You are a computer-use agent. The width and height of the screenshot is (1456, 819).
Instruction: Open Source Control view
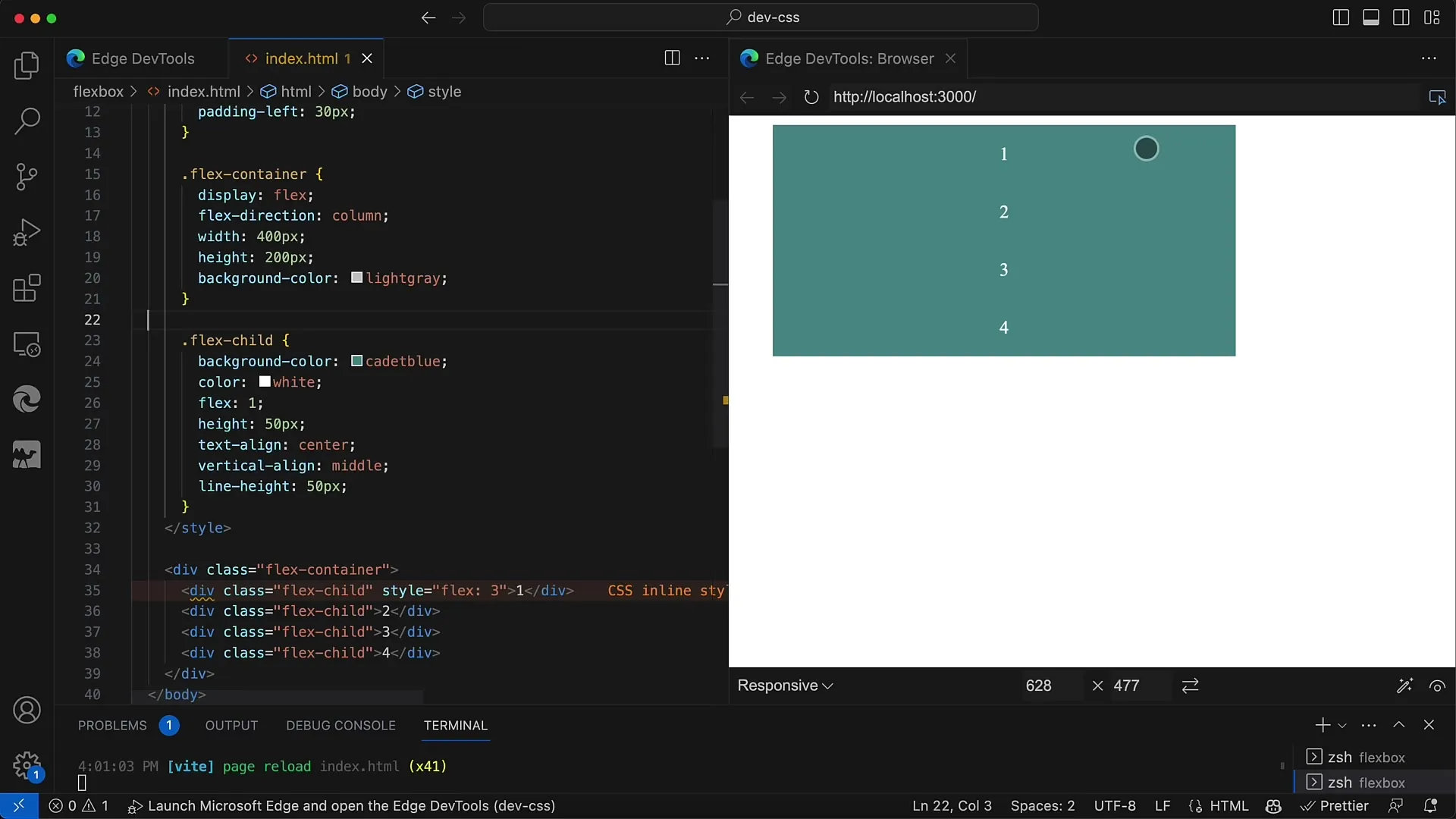pyautogui.click(x=27, y=177)
